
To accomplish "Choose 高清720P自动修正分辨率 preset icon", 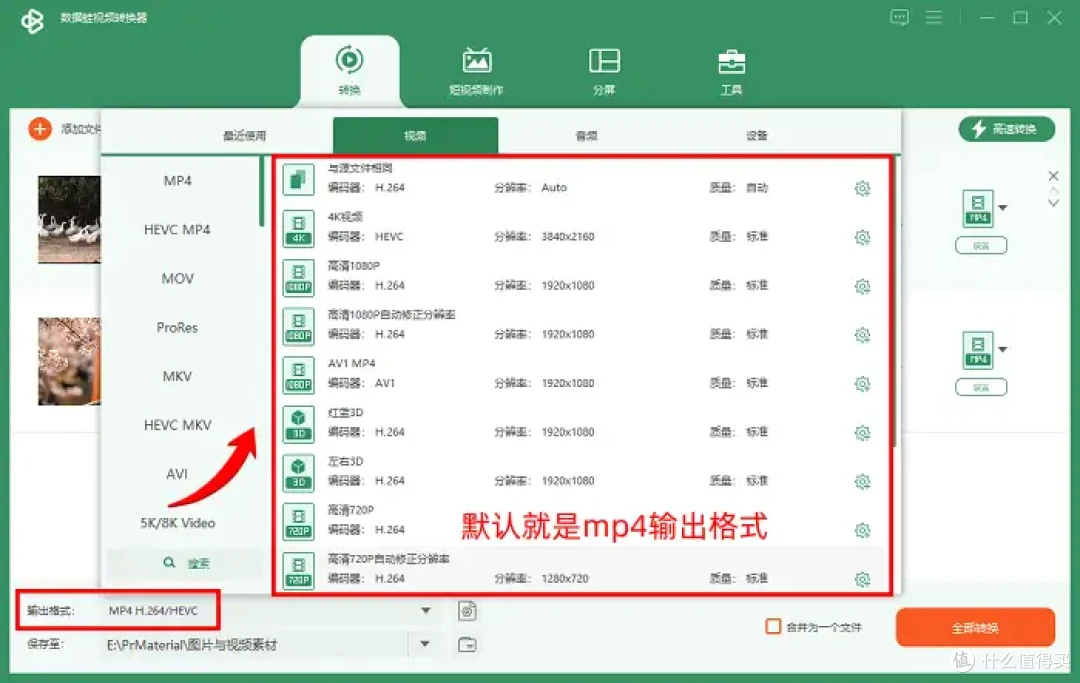I will tap(298, 571).
